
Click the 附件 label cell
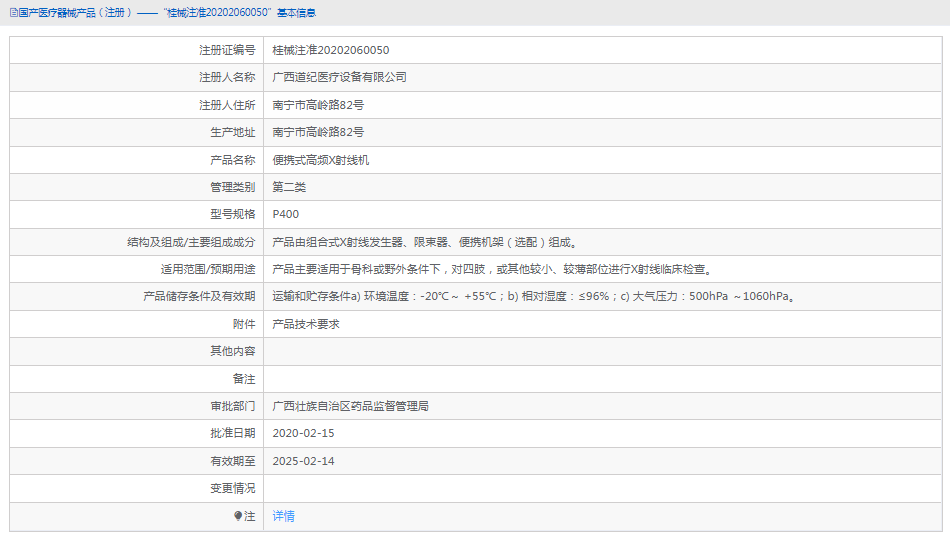click(x=136, y=324)
